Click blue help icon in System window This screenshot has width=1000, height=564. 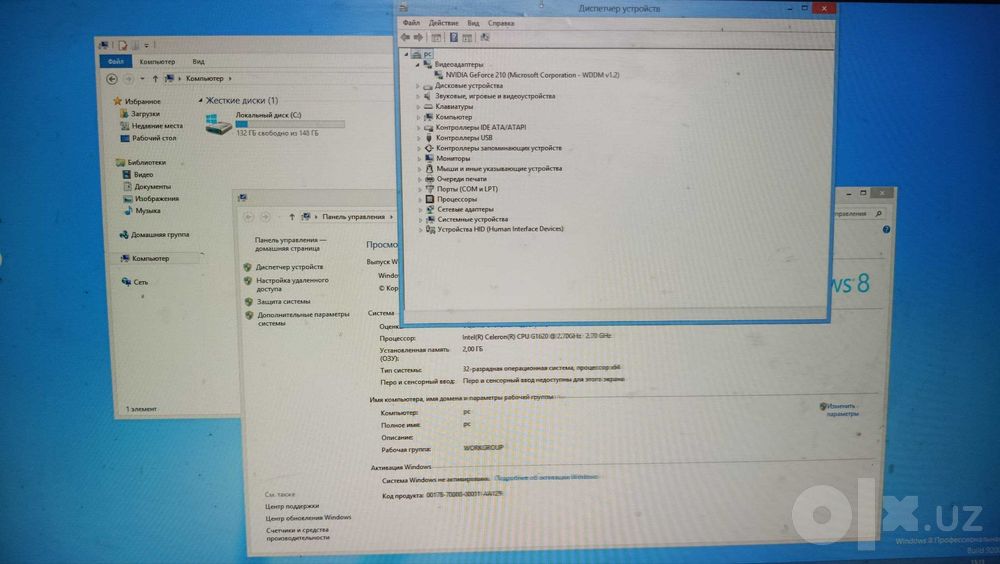click(x=886, y=230)
